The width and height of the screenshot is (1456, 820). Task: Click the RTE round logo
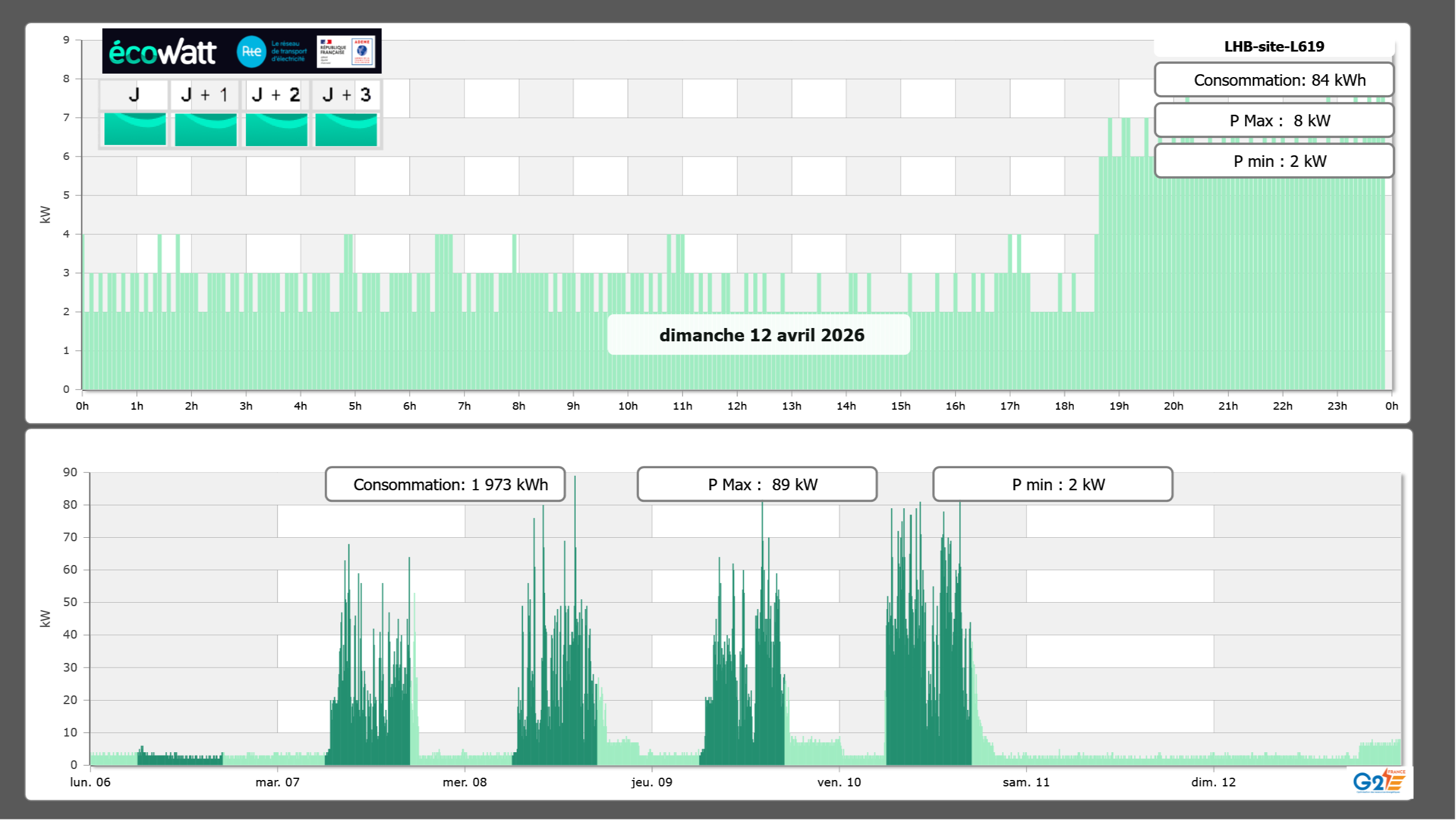click(x=251, y=52)
